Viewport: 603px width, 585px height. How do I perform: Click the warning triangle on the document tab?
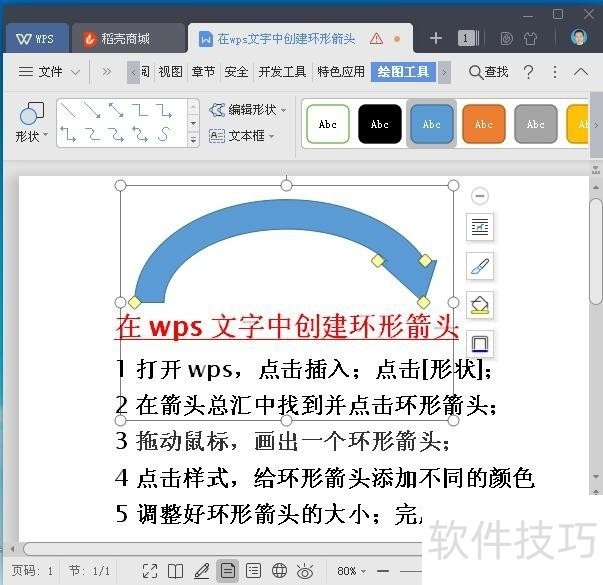point(376,39)
